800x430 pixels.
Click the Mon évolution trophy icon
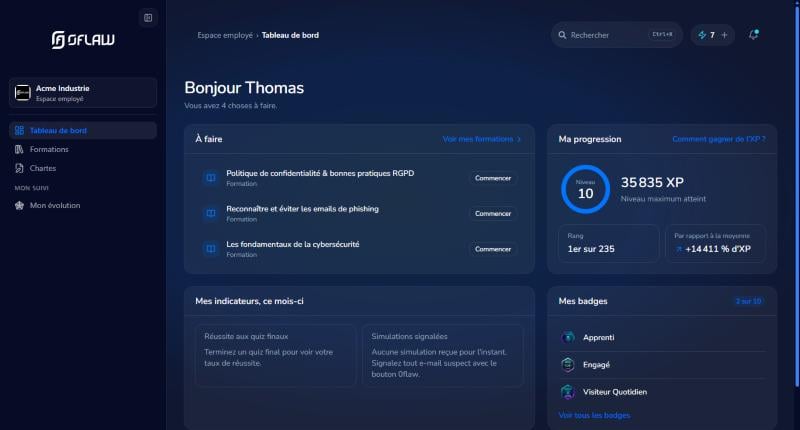coord(19,206)
